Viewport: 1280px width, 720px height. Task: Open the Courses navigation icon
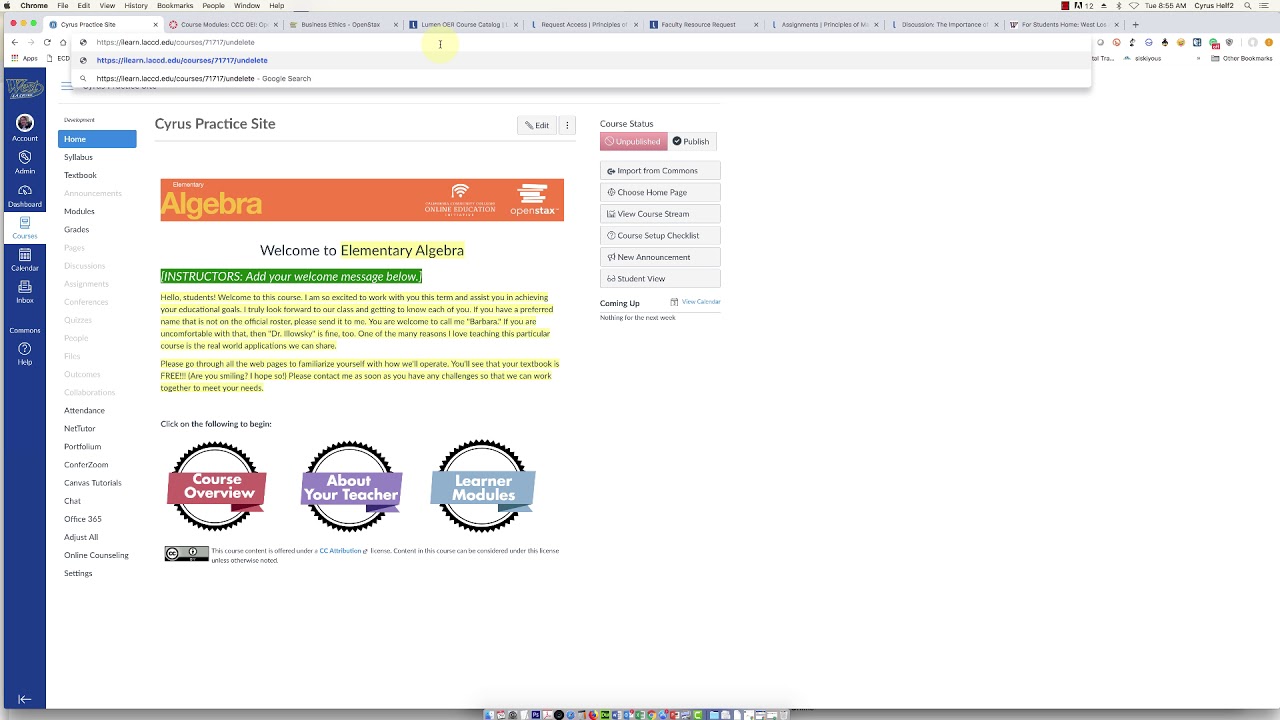tap(24, 228)
